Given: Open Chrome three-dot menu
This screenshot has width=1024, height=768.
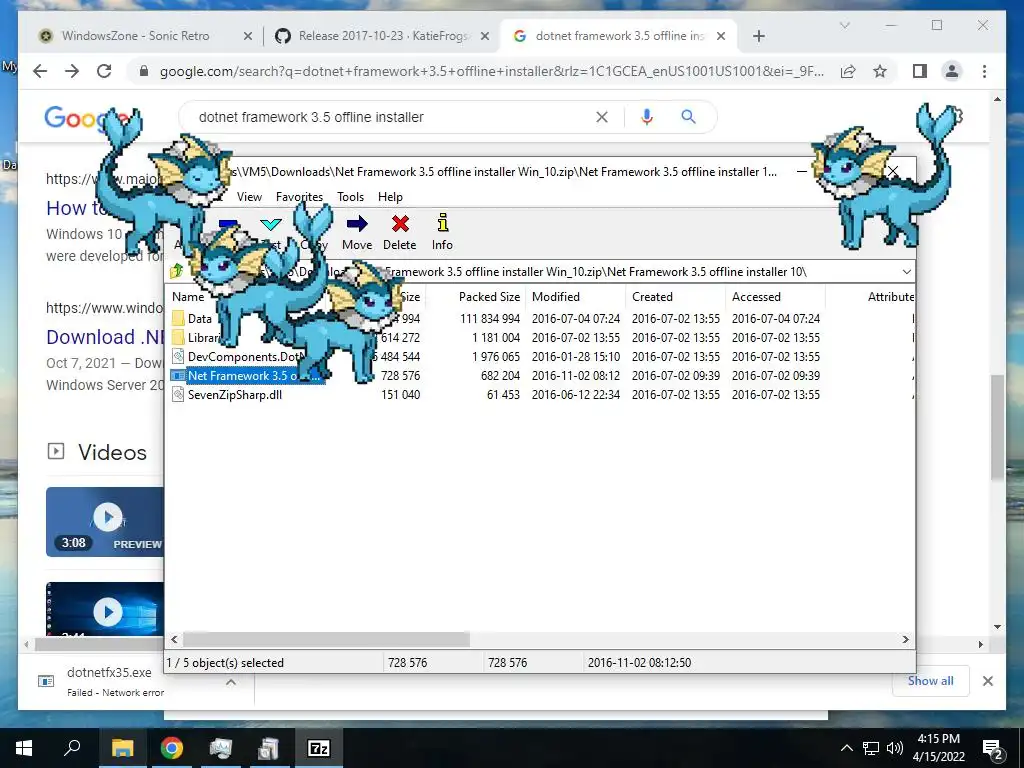Looking at the screenshot, I should coord(984,71).
